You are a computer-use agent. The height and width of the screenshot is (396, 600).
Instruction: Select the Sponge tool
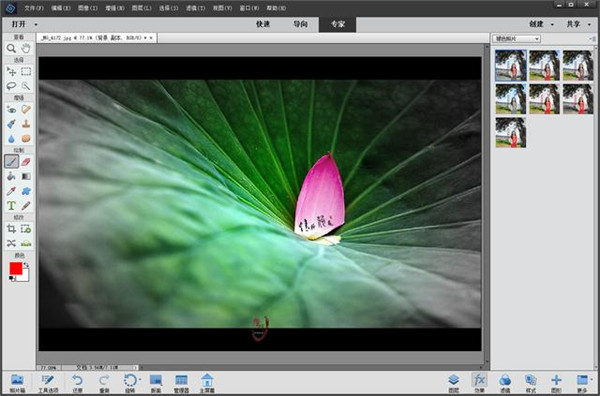click(x=26, y=139)
